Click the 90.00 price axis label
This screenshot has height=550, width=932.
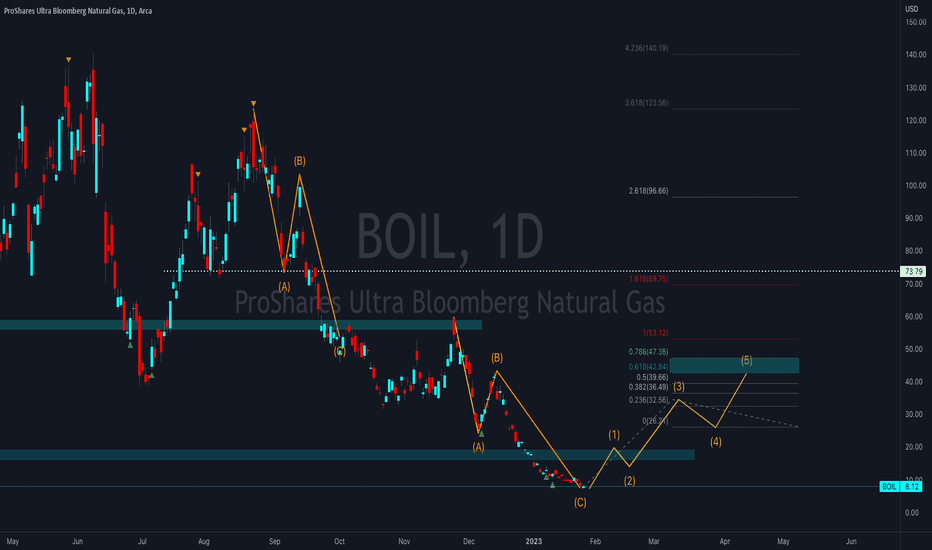914,218
